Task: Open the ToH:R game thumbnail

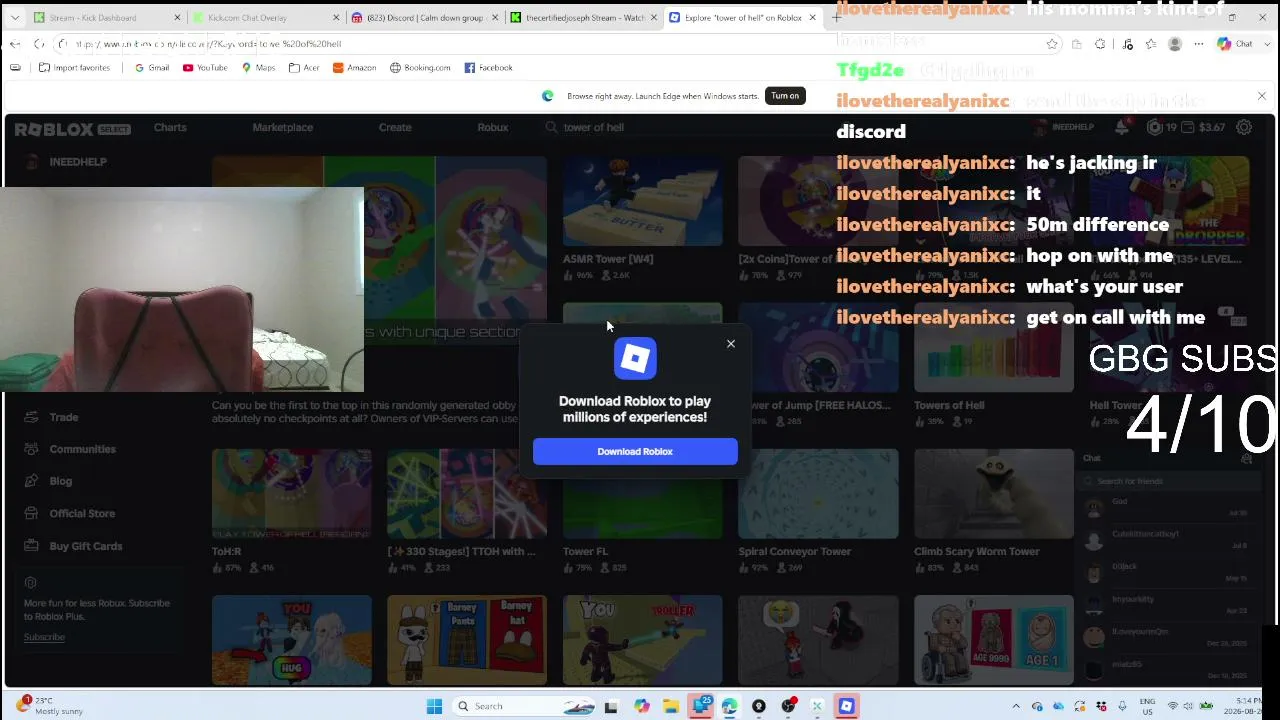Action: tap(291, 494)
